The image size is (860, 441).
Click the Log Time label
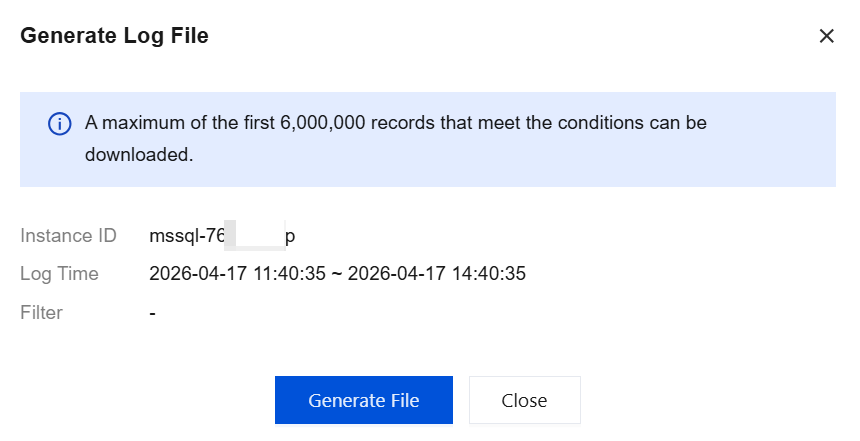click(59, 273)
